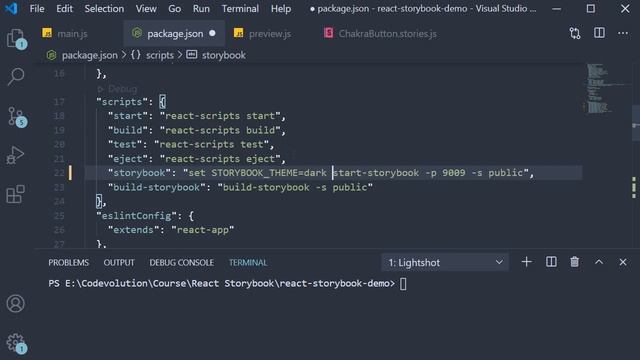
Task: Open the Manage gear icon
Action: [x=16, y=342]
